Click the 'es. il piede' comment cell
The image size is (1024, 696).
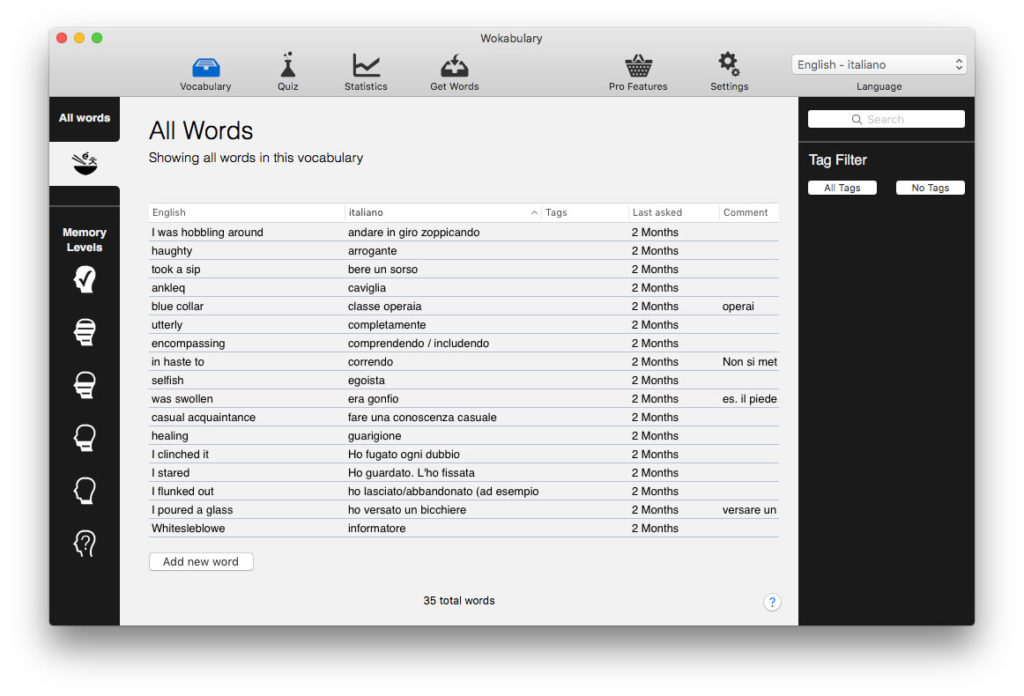pyautogui.click(x=750, y=399)
